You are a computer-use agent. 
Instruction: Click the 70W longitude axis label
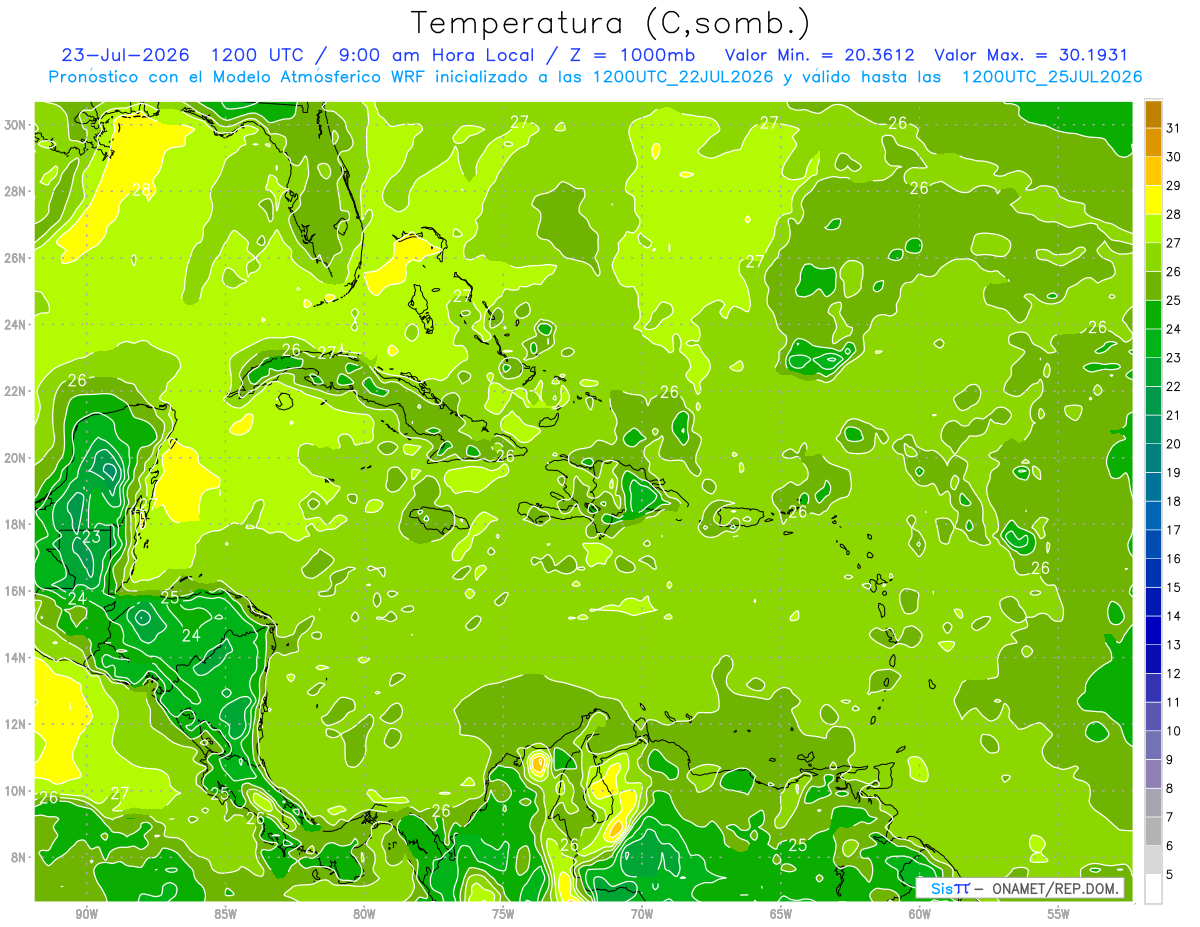click(x=642, y=914)
